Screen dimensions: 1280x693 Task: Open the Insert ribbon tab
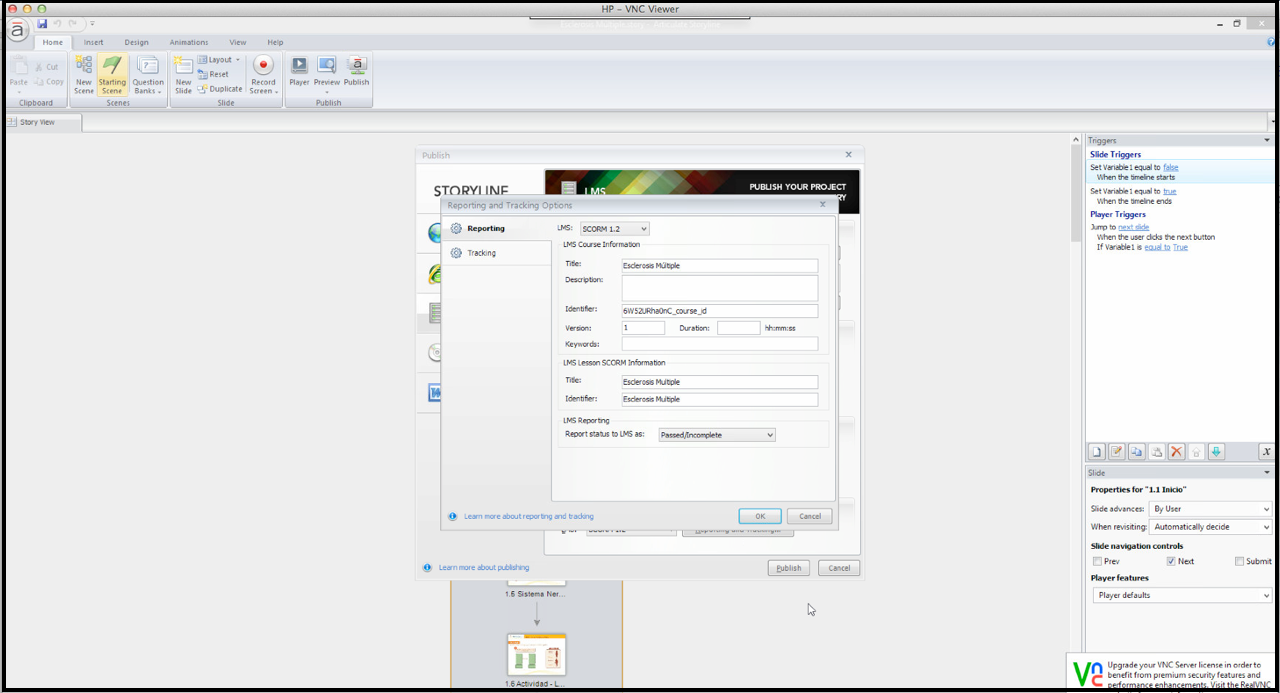pyautogui.click(x=93, y=42)
